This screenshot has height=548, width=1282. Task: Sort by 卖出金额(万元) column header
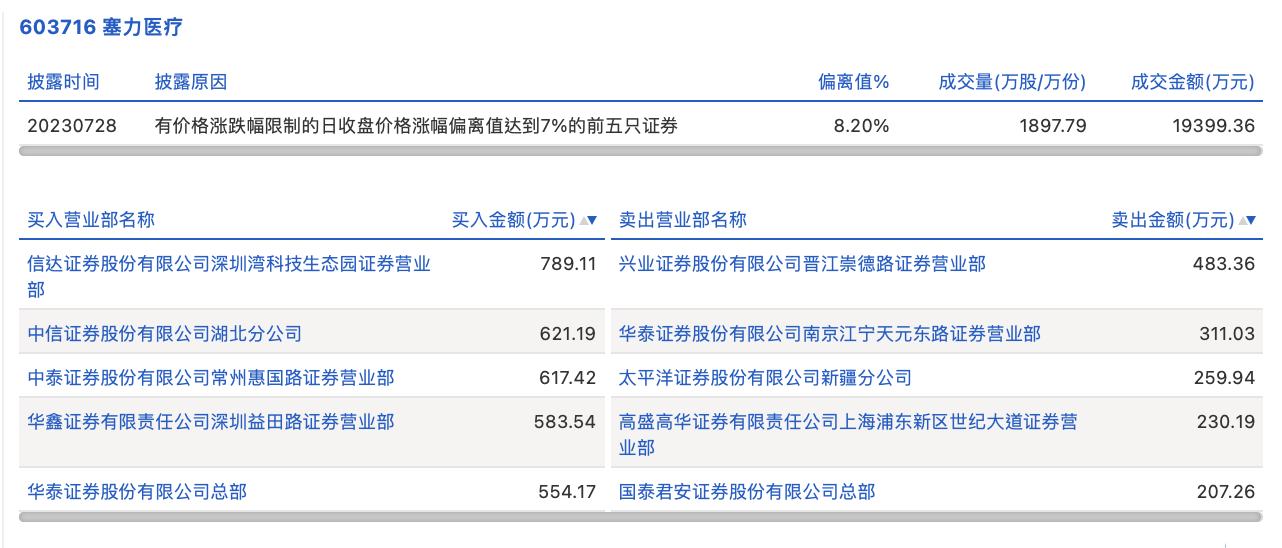pos(1172,220)
